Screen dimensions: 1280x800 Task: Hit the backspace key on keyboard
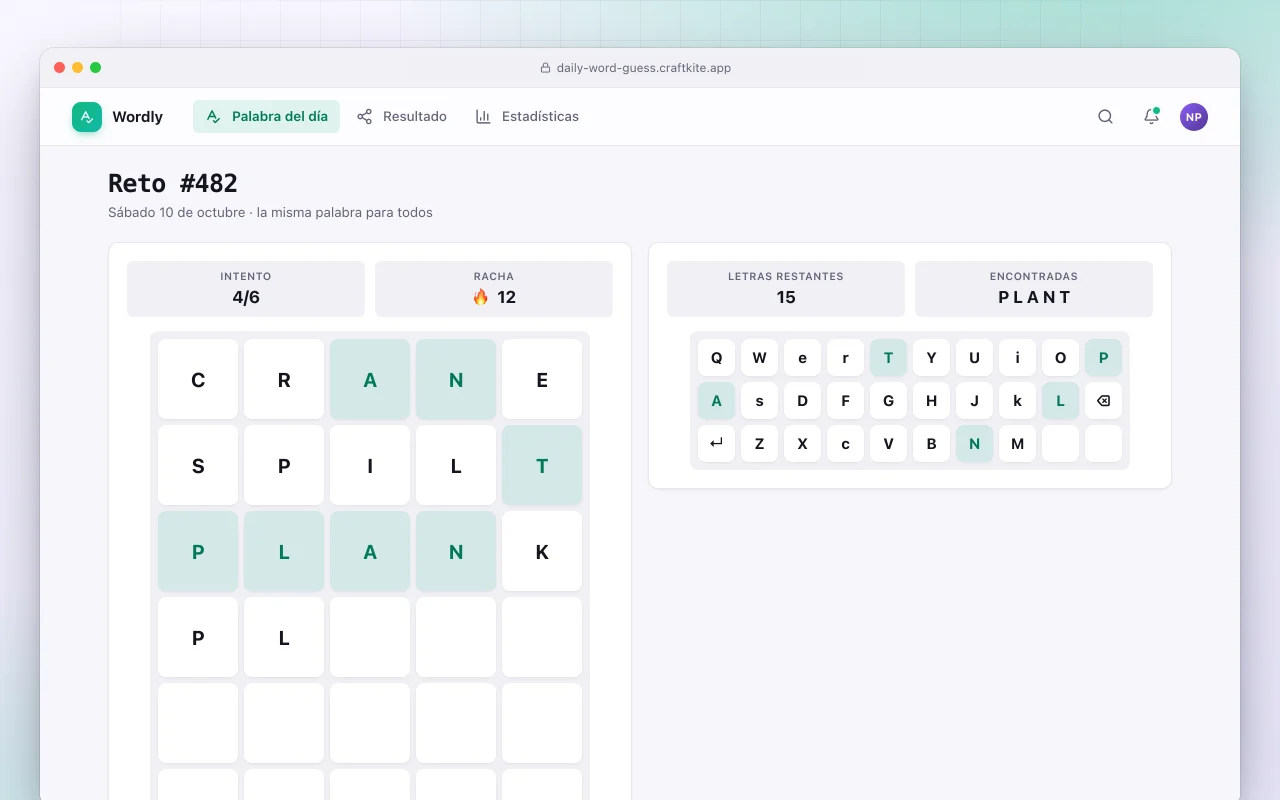(1103, 401)
